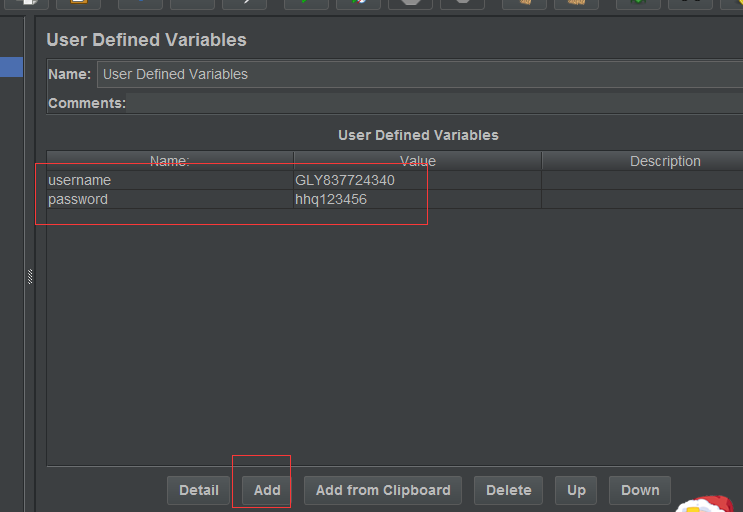This screenshot has height=512, width=743.
Task: Select the password name cell
Action: pos(170,199)
